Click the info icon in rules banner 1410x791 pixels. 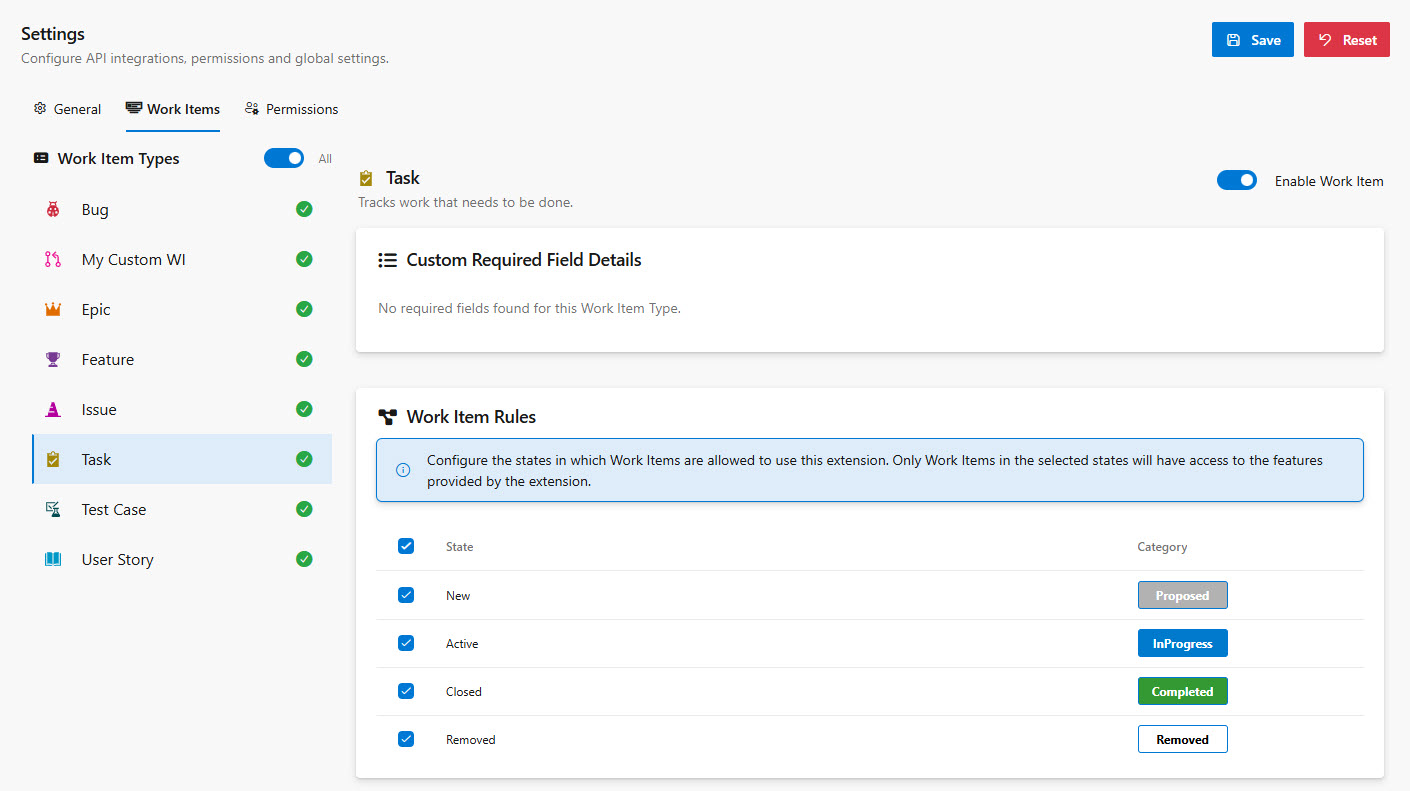point(403,470)
